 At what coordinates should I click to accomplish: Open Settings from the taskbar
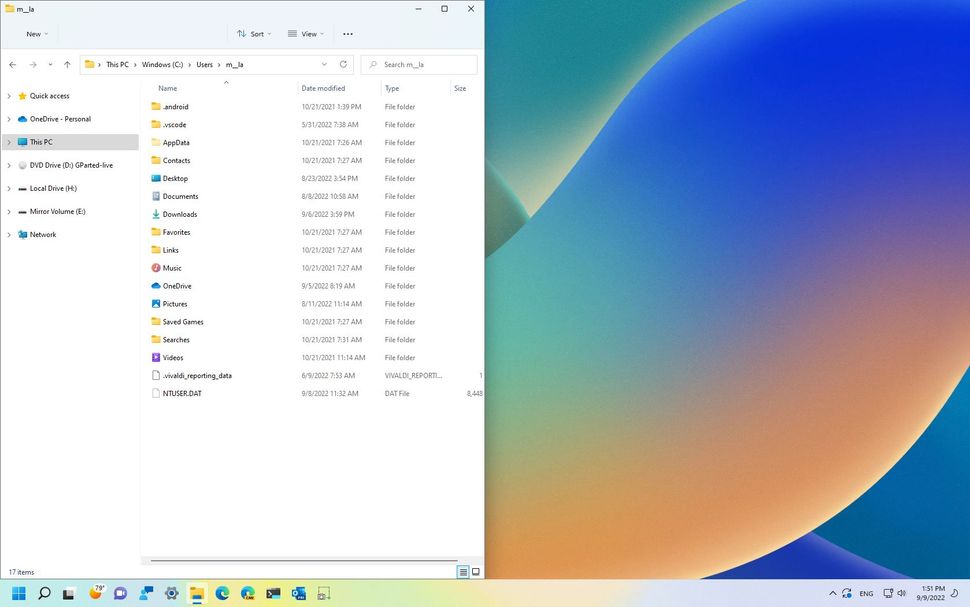coord(170,593)
